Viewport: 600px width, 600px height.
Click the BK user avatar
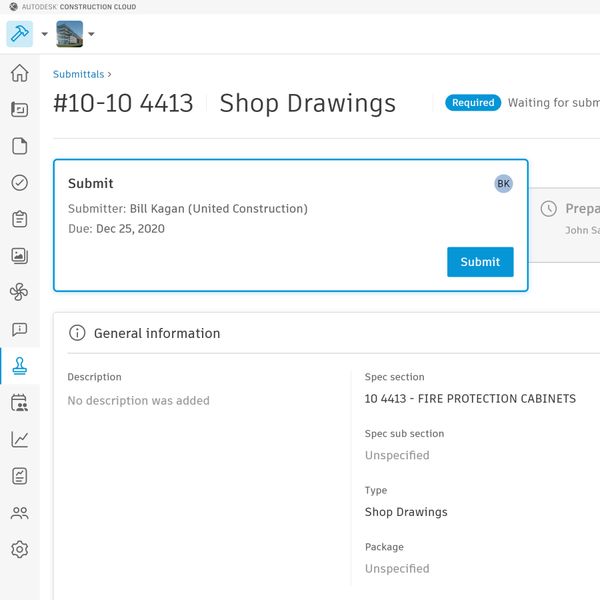(504, 184)
